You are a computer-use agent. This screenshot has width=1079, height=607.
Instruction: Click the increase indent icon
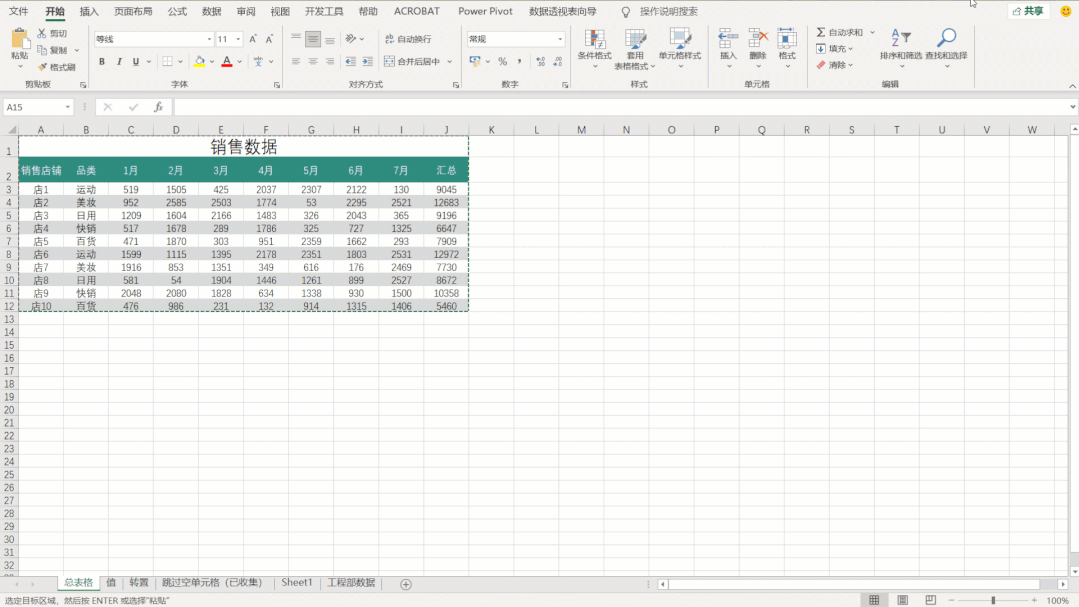coord(367,61)
